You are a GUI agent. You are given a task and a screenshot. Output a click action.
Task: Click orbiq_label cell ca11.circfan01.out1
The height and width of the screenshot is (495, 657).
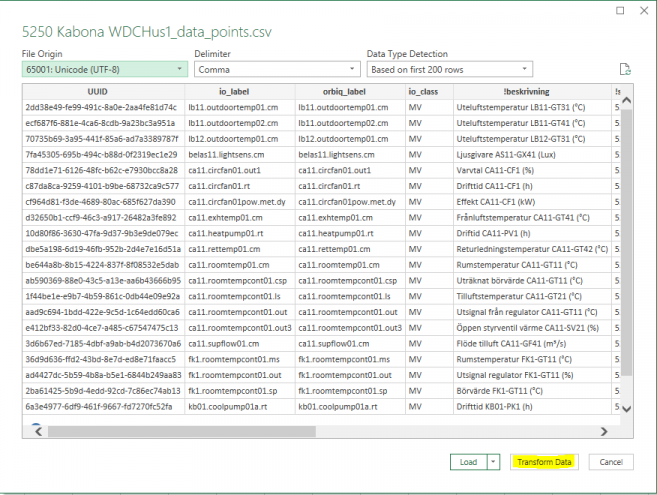[x=350, y=170]
